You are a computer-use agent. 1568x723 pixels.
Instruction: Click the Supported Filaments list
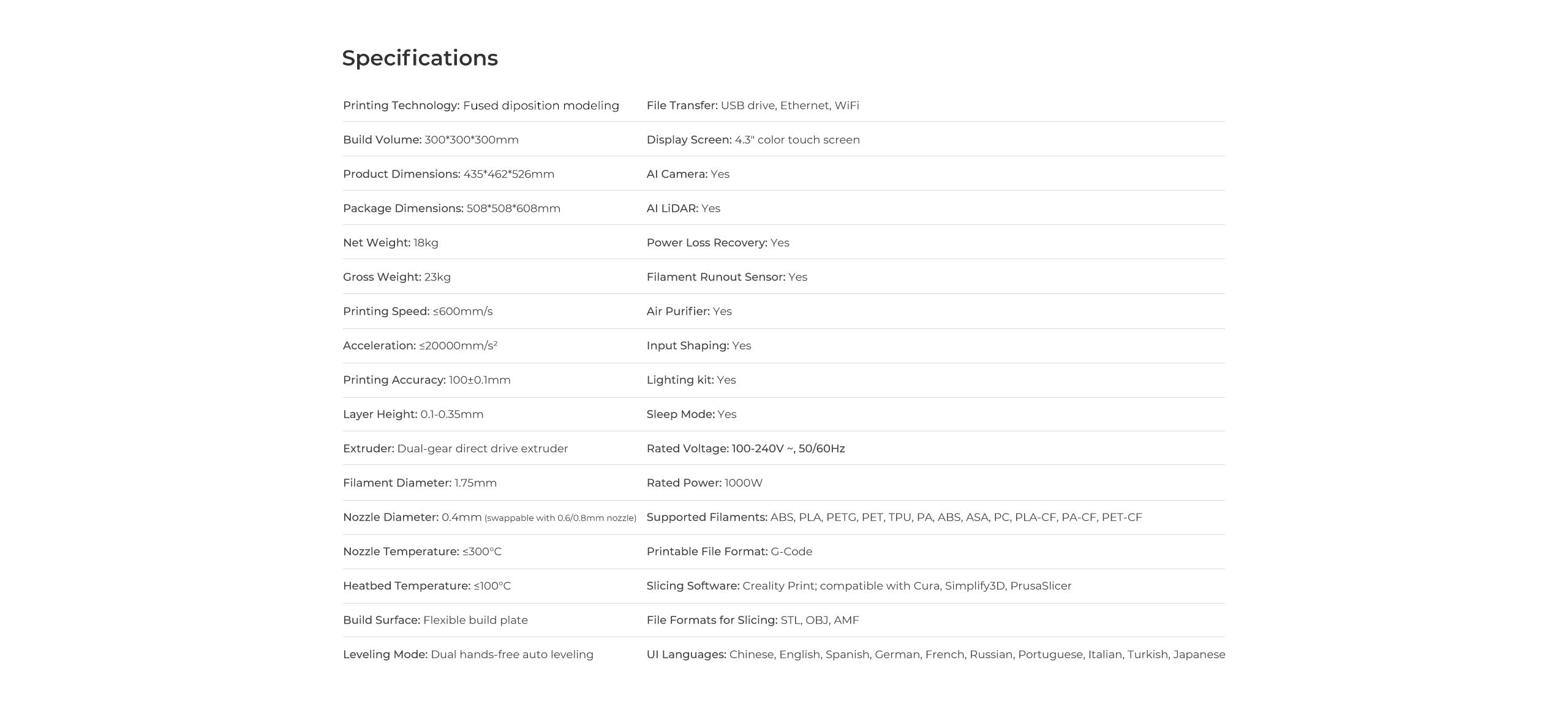(x=894, y=517)
